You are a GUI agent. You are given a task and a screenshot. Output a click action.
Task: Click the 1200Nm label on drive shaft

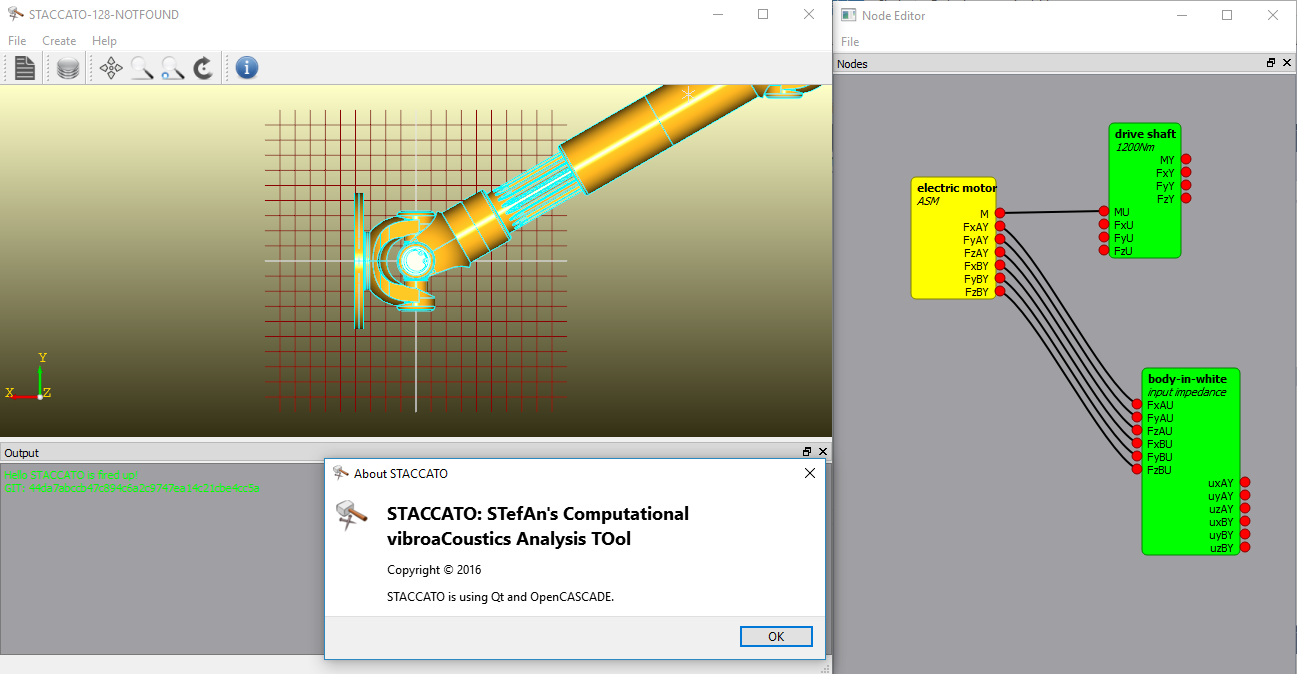coord(1134,147)
